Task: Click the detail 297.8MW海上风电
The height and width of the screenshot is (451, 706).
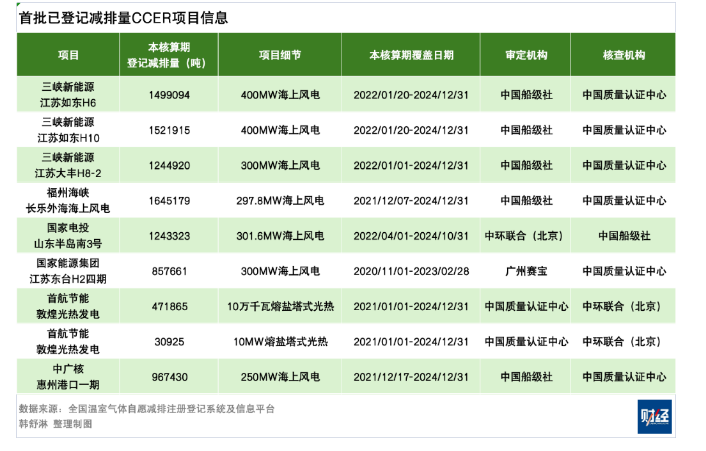Action: [x=280, y=201]
